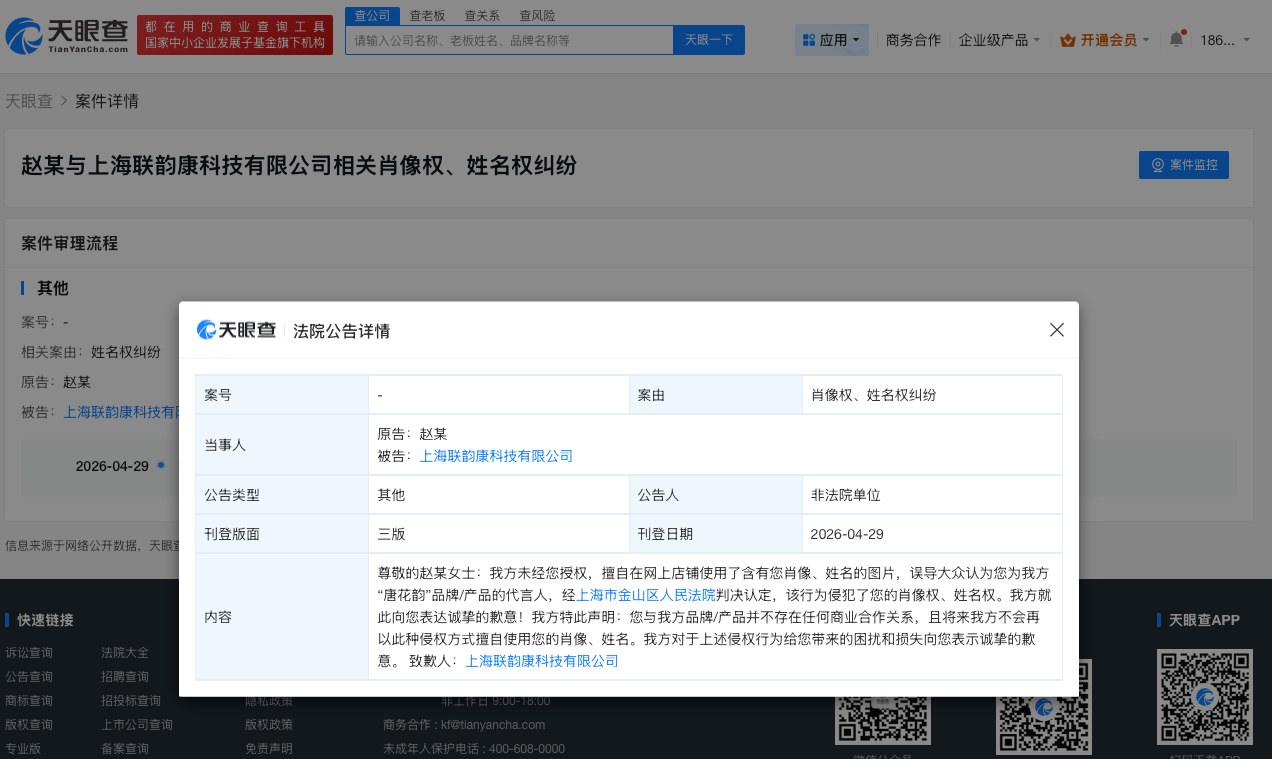1272x759 pixels.
Task: Expand the 企业级产品 dropdown
Action: tap(999, 40)
